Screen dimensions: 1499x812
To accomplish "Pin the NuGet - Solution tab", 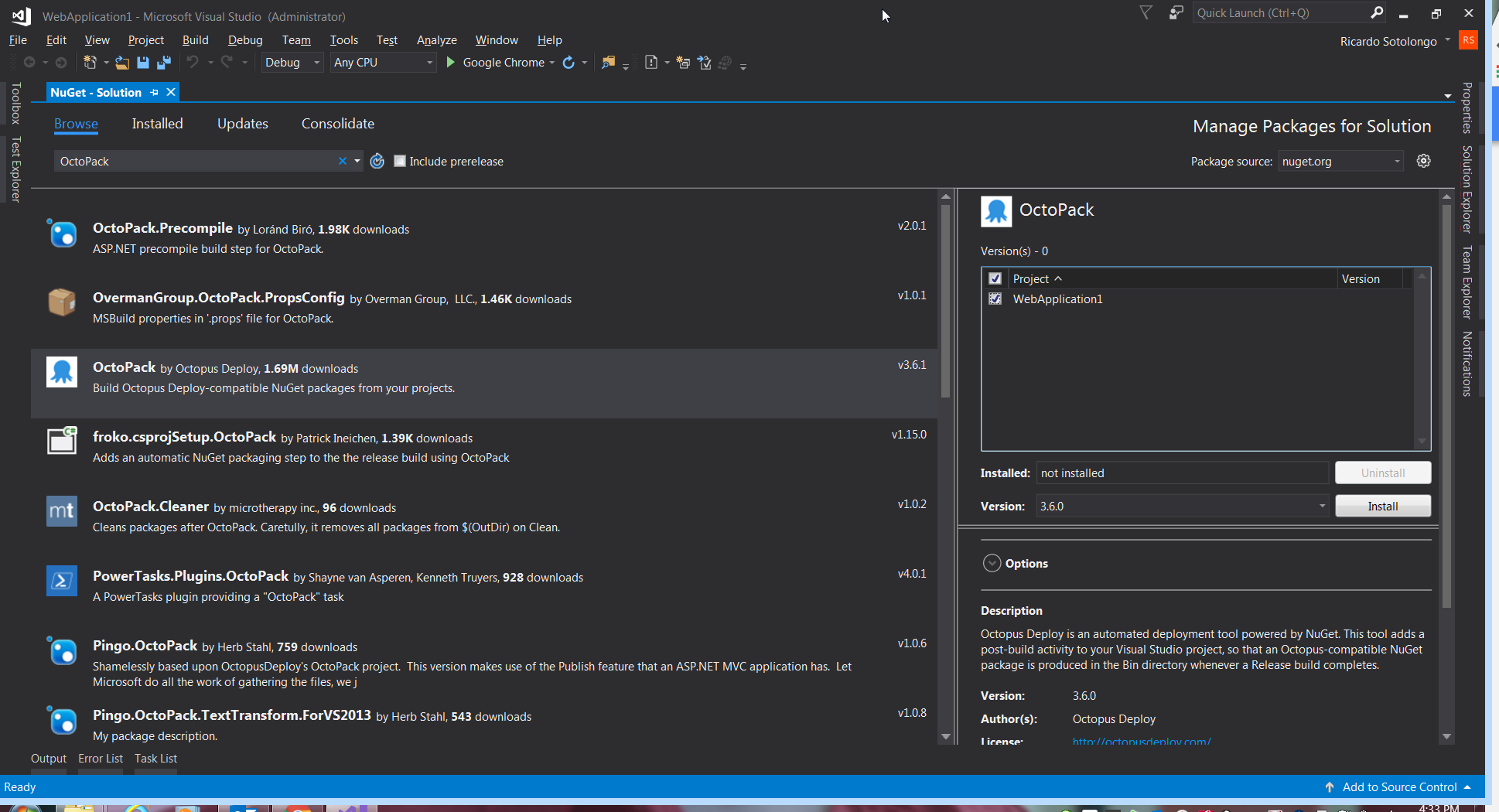I will (x=155, y=92).
